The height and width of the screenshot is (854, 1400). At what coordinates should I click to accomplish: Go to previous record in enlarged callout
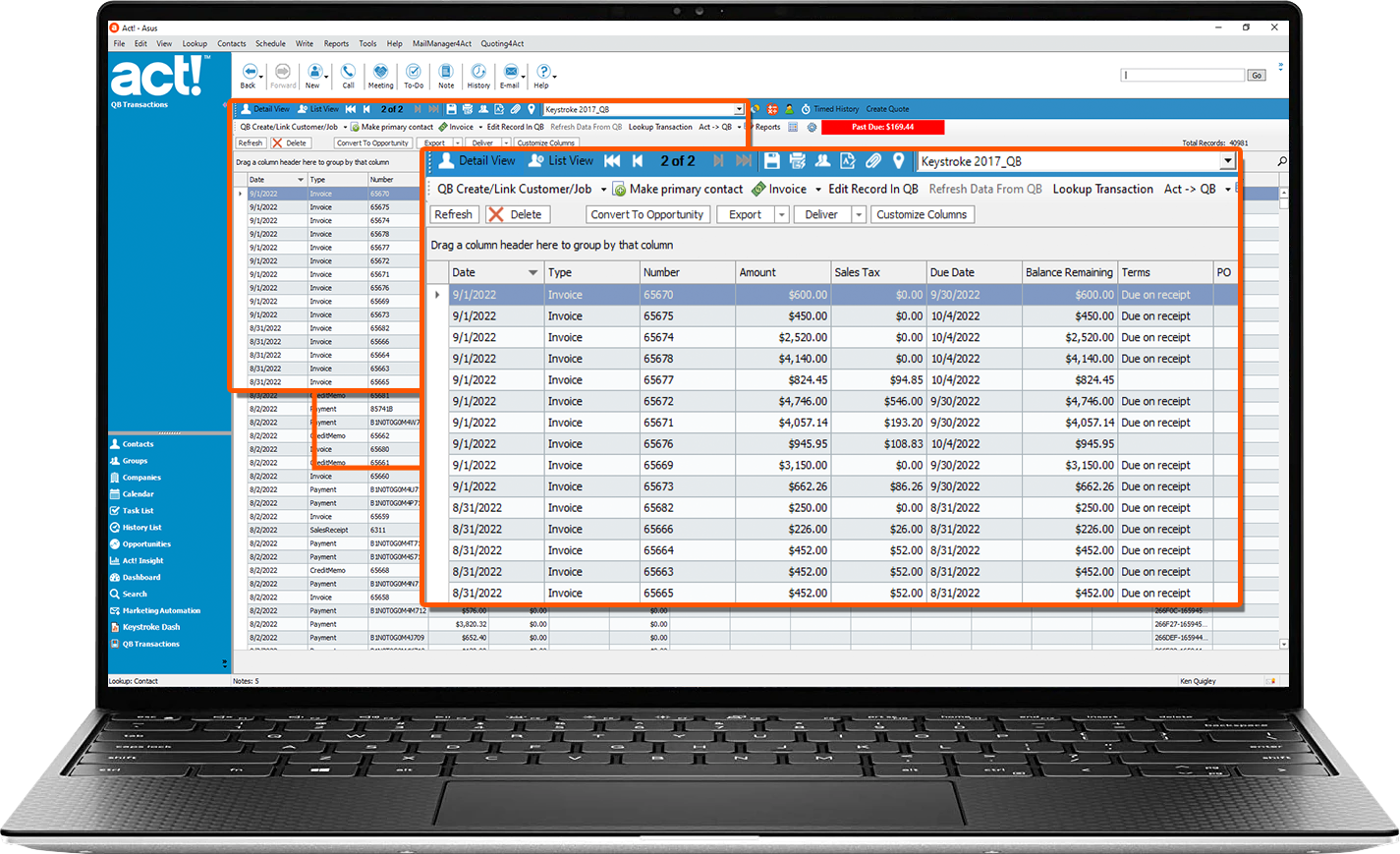(x=638, y=160)
